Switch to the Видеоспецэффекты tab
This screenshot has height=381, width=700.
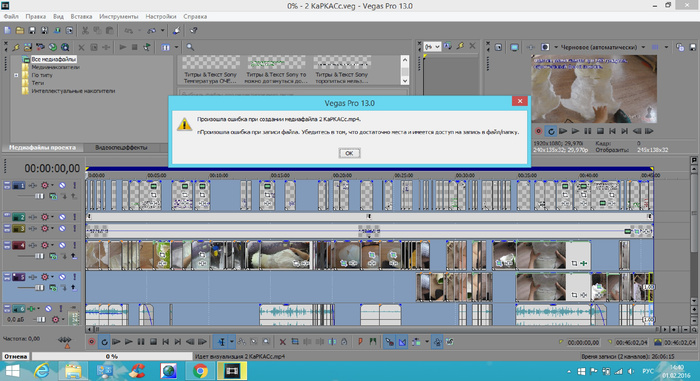121,147
